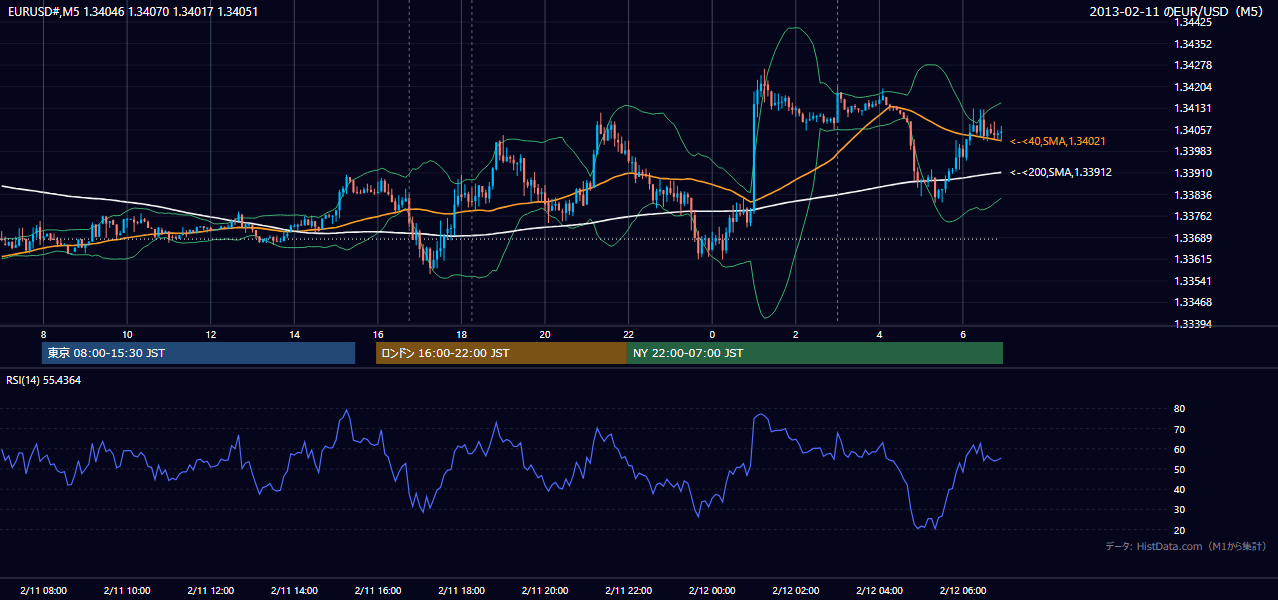This screenshot has width=1278, height=600.
Task: Click price axis label 1.33689
Action: click(1193, 238)
